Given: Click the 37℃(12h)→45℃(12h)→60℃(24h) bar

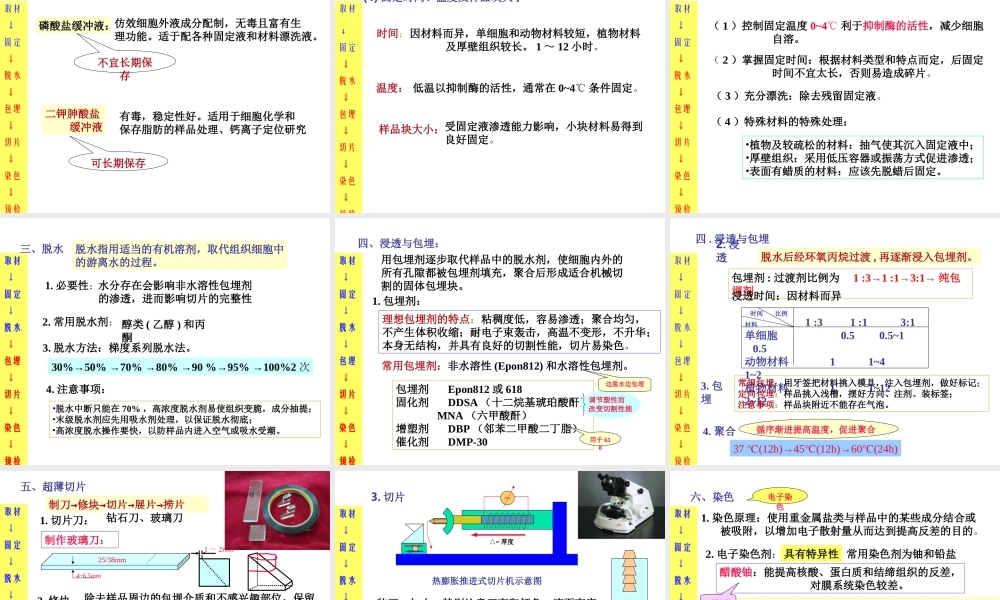Looking at the screenshot, I should click(x=815, y=449).
